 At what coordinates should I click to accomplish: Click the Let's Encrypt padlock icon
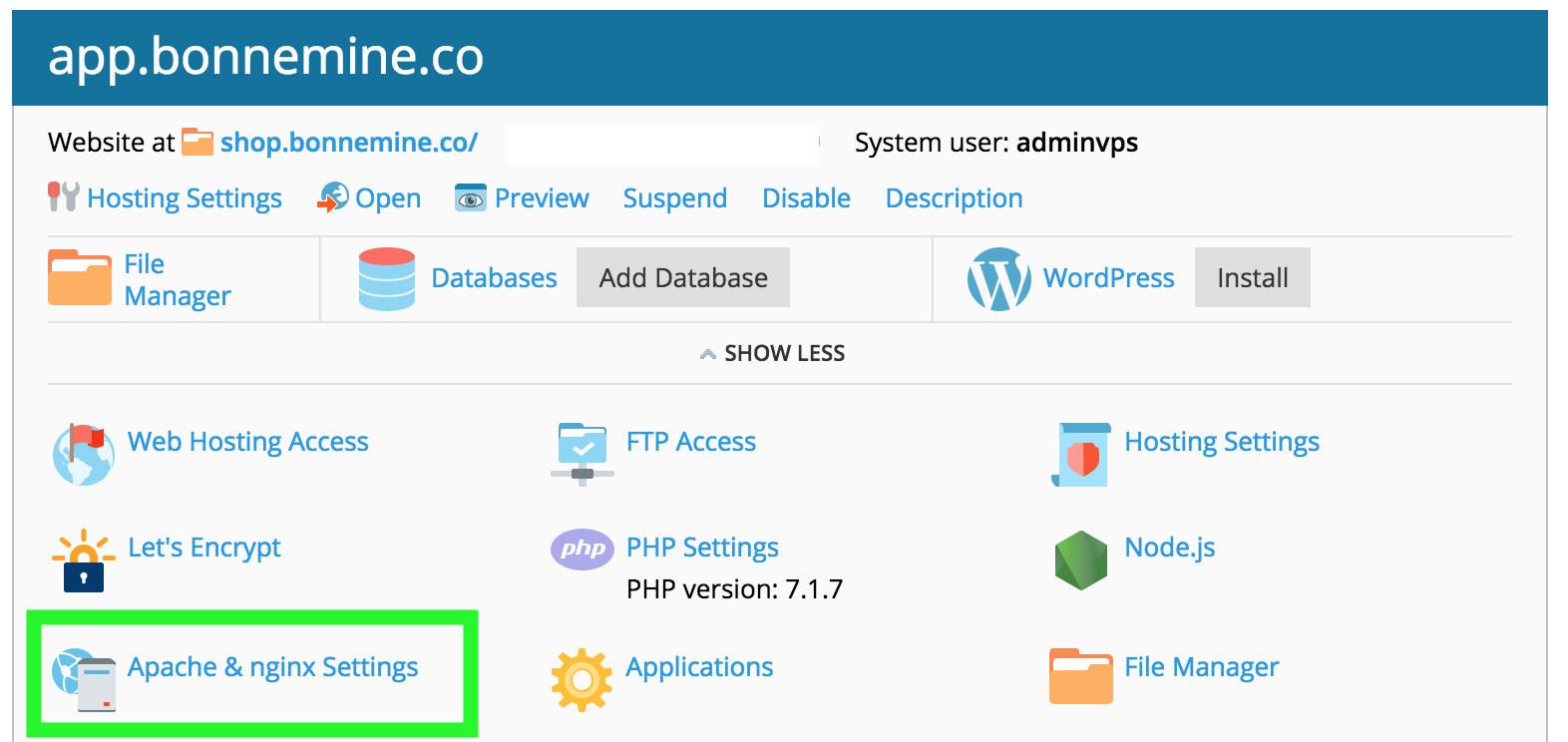(84, 560)
